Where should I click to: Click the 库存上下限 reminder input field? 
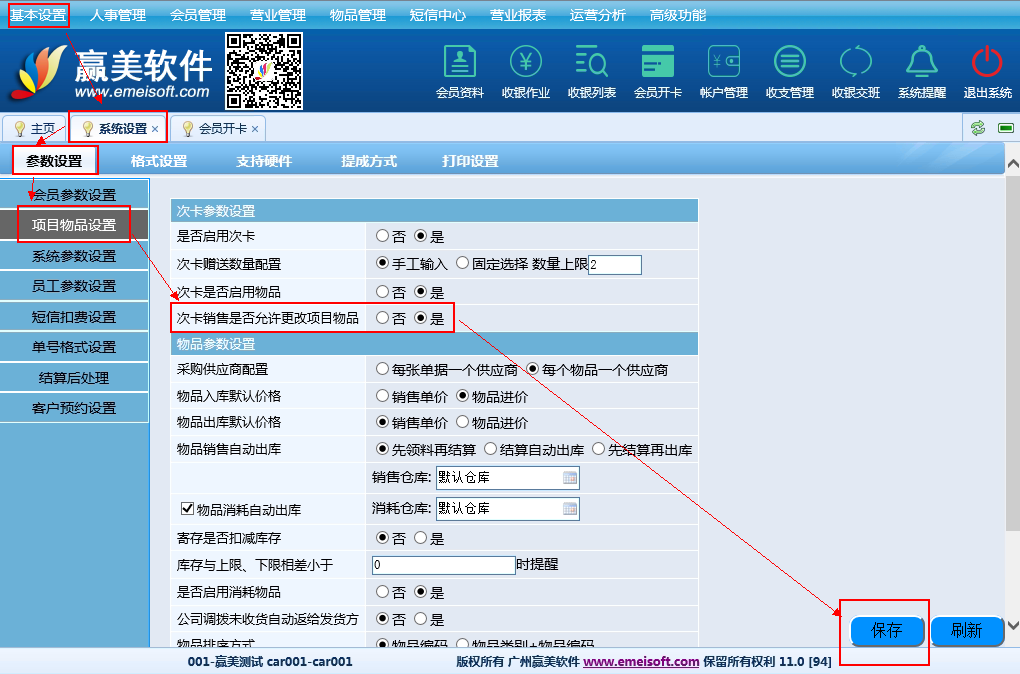pos(443,565)
